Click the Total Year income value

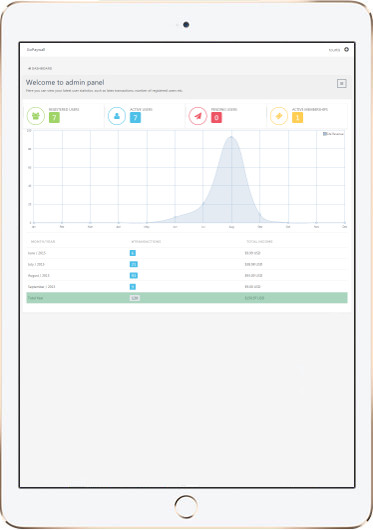[254, 298]
